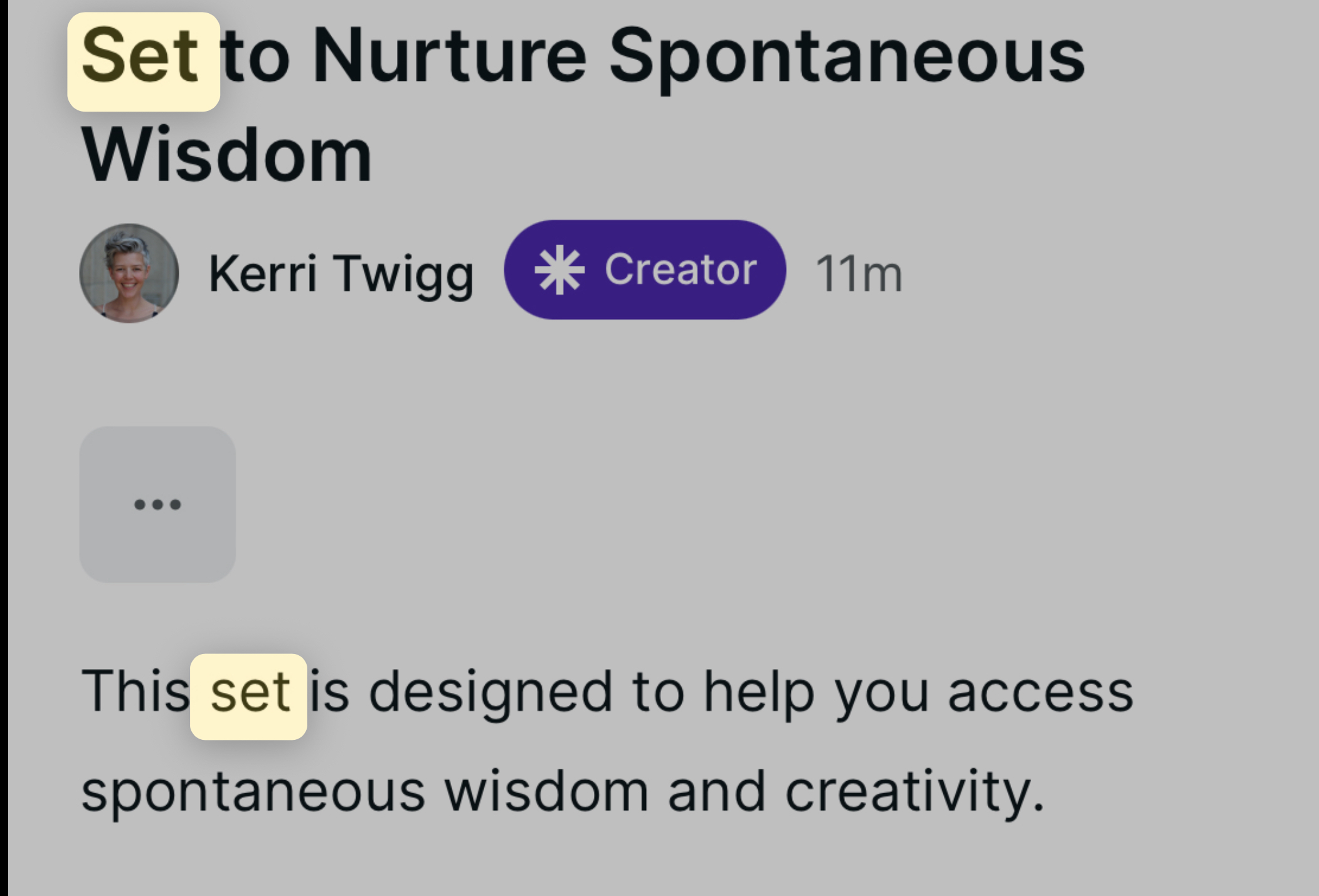This screenshot has height=896, width=1319.
Task: Click the word "Wisdom" in the title
Action: coord(227,154)
